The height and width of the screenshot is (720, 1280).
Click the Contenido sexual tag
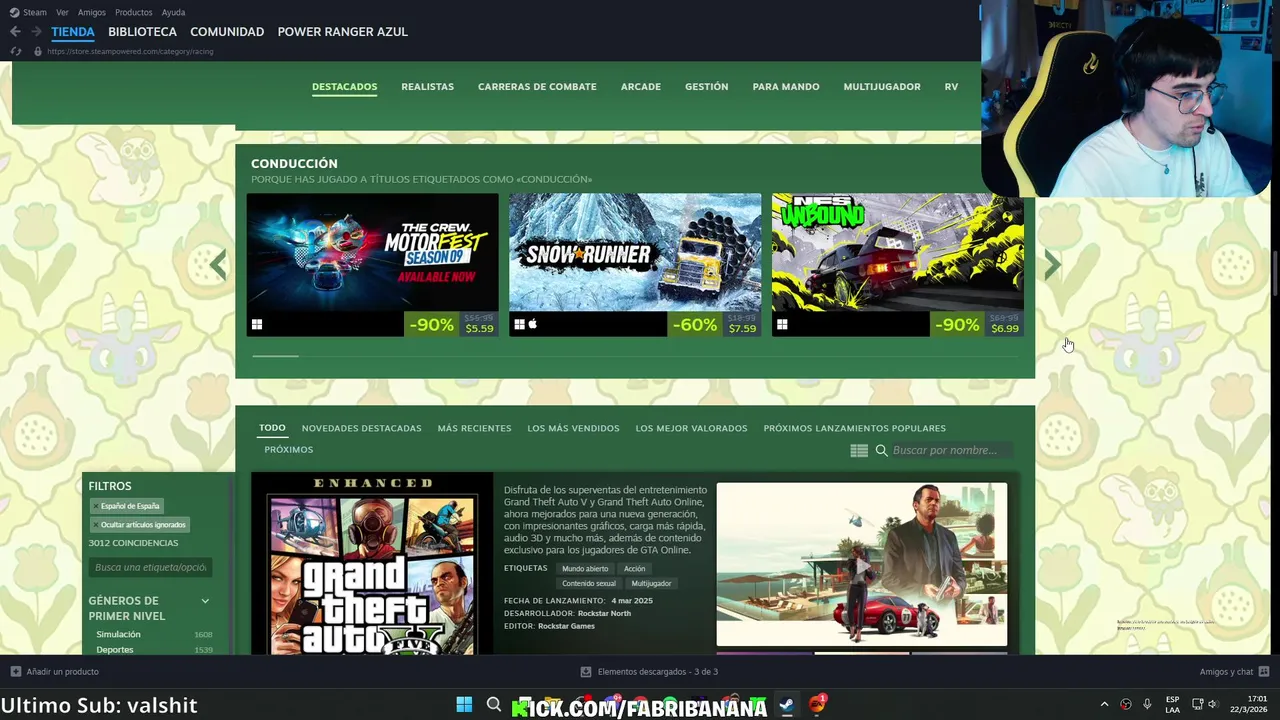tap(589, 584)
